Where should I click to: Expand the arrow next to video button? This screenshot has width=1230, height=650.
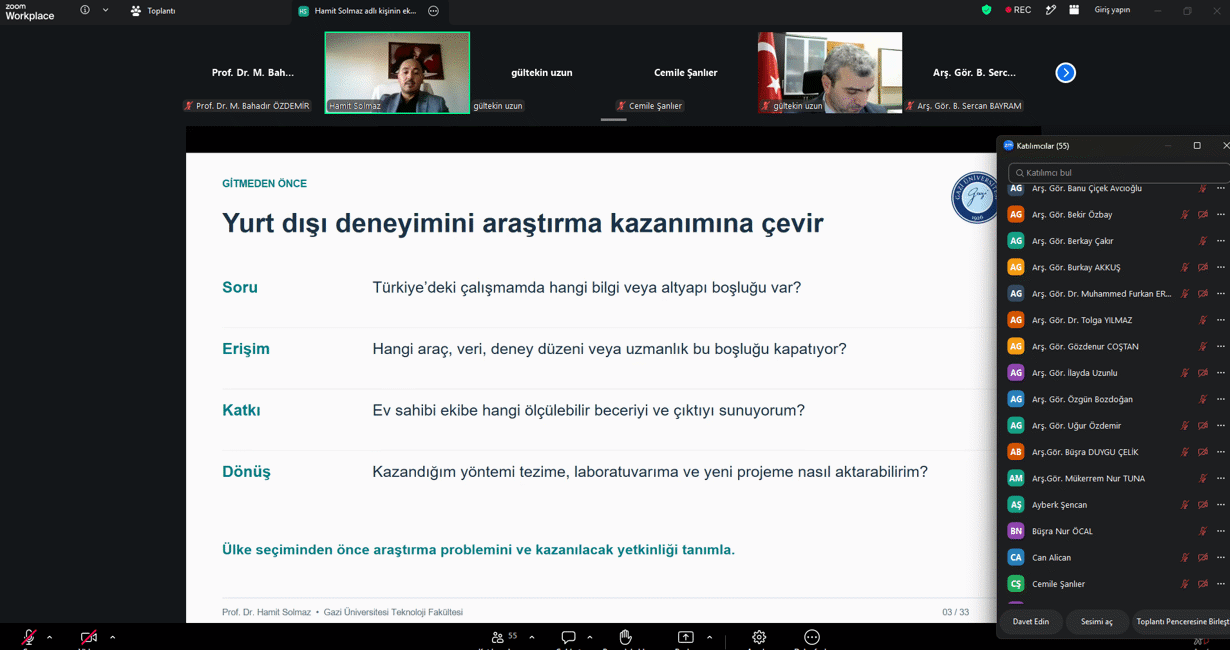click(x=112, y=637)
